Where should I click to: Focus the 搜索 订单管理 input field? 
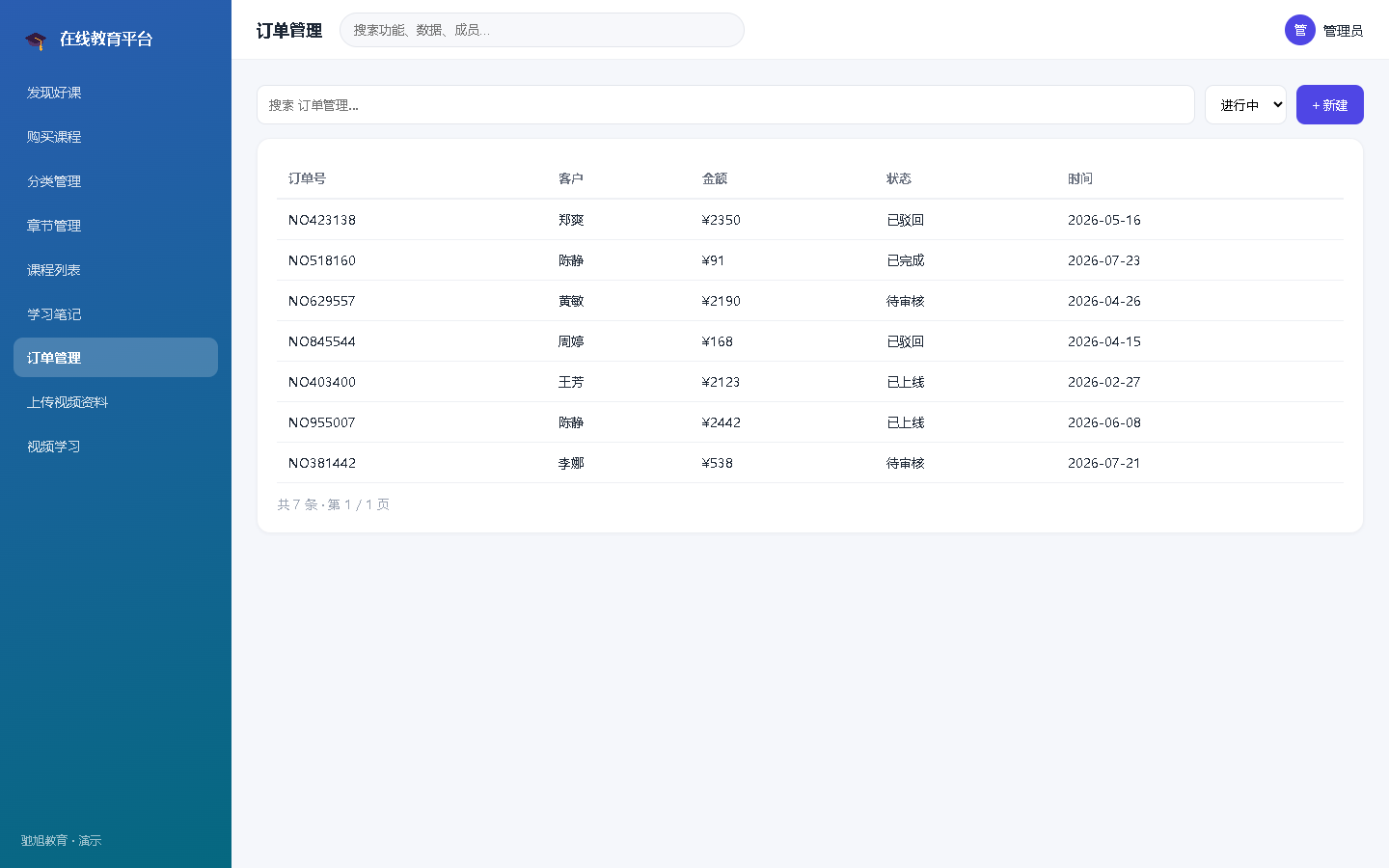pyautogui.click(x=725, y=105)
